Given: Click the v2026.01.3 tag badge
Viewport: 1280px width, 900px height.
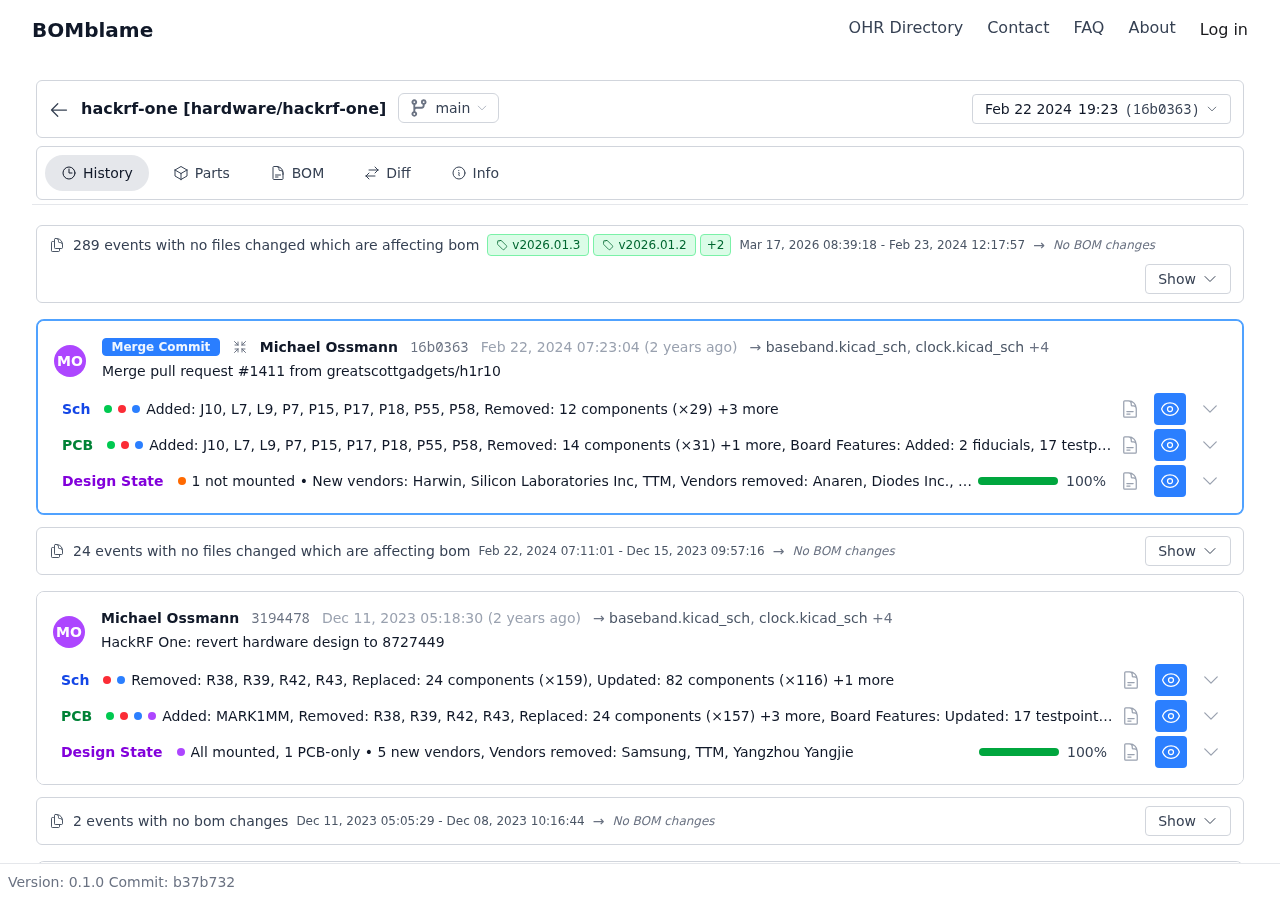Looking at the screenshot, I should pyautogui.click(x=538, y=245).
